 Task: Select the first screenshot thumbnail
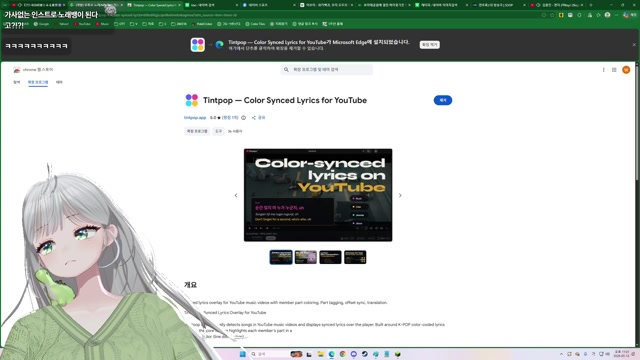pos(281,257)
